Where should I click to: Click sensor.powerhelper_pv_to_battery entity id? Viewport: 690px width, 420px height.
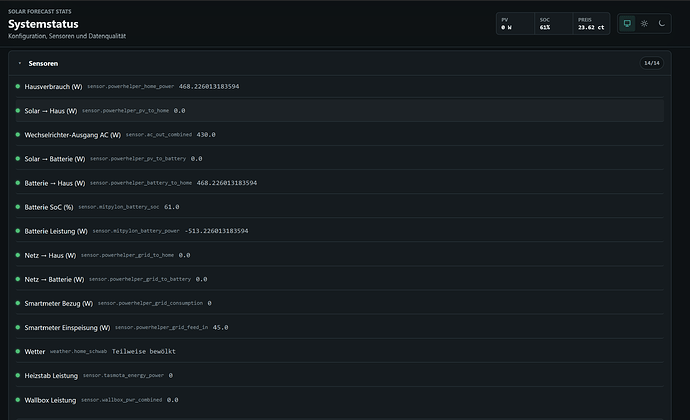tap(138, 158)
